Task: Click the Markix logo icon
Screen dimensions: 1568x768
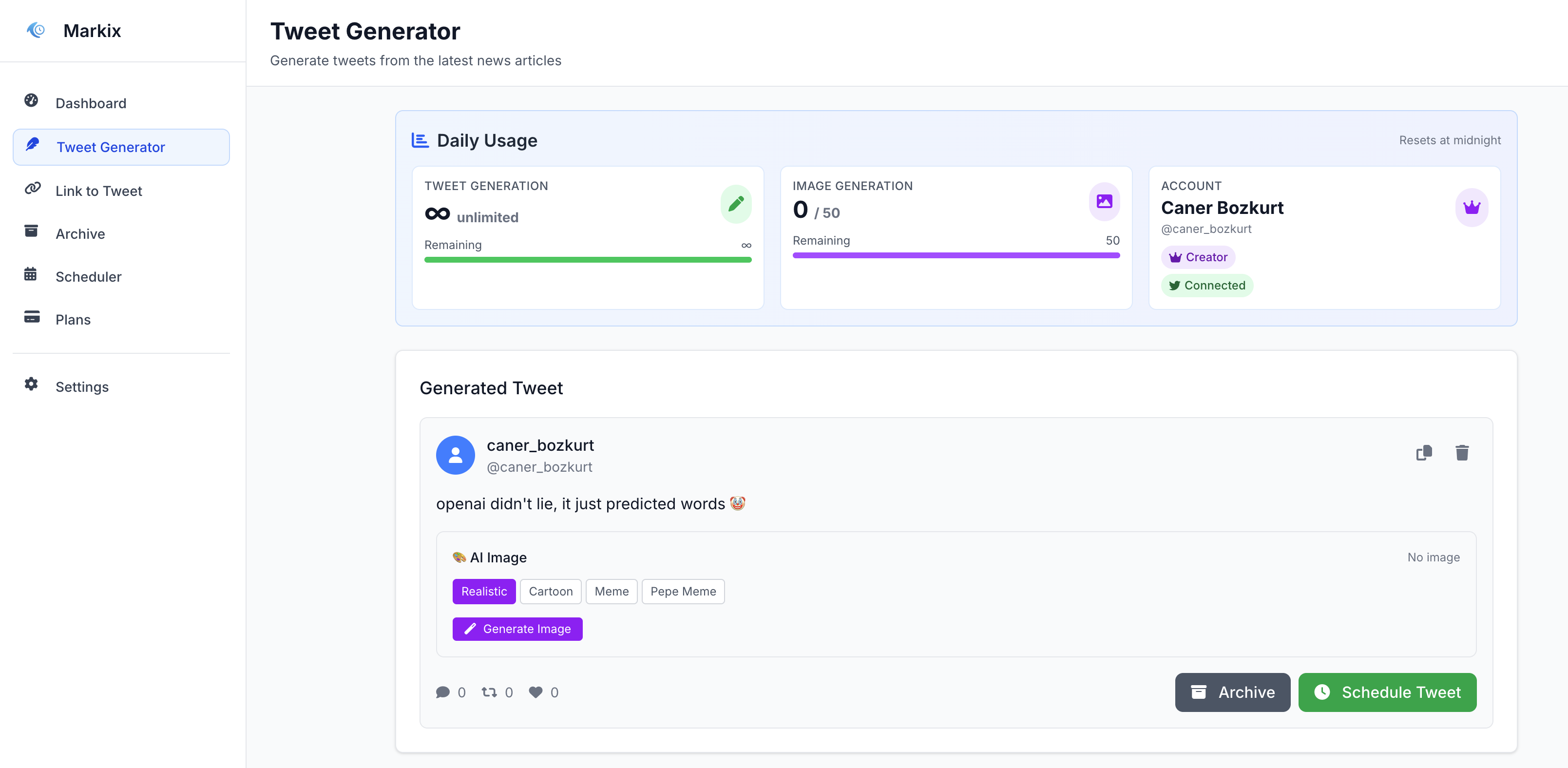Action: point(36,30)
